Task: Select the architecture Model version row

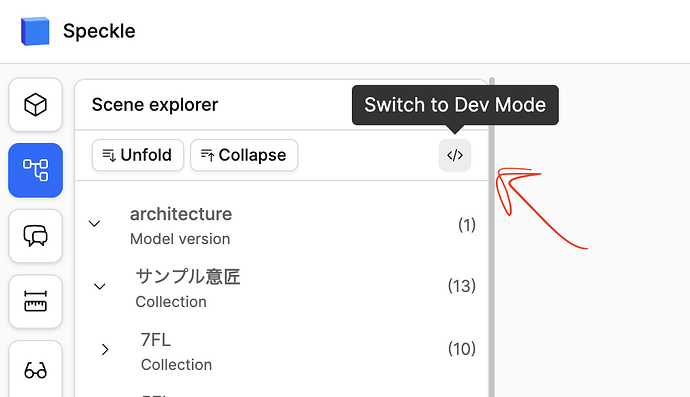Action: coord(282,225)
